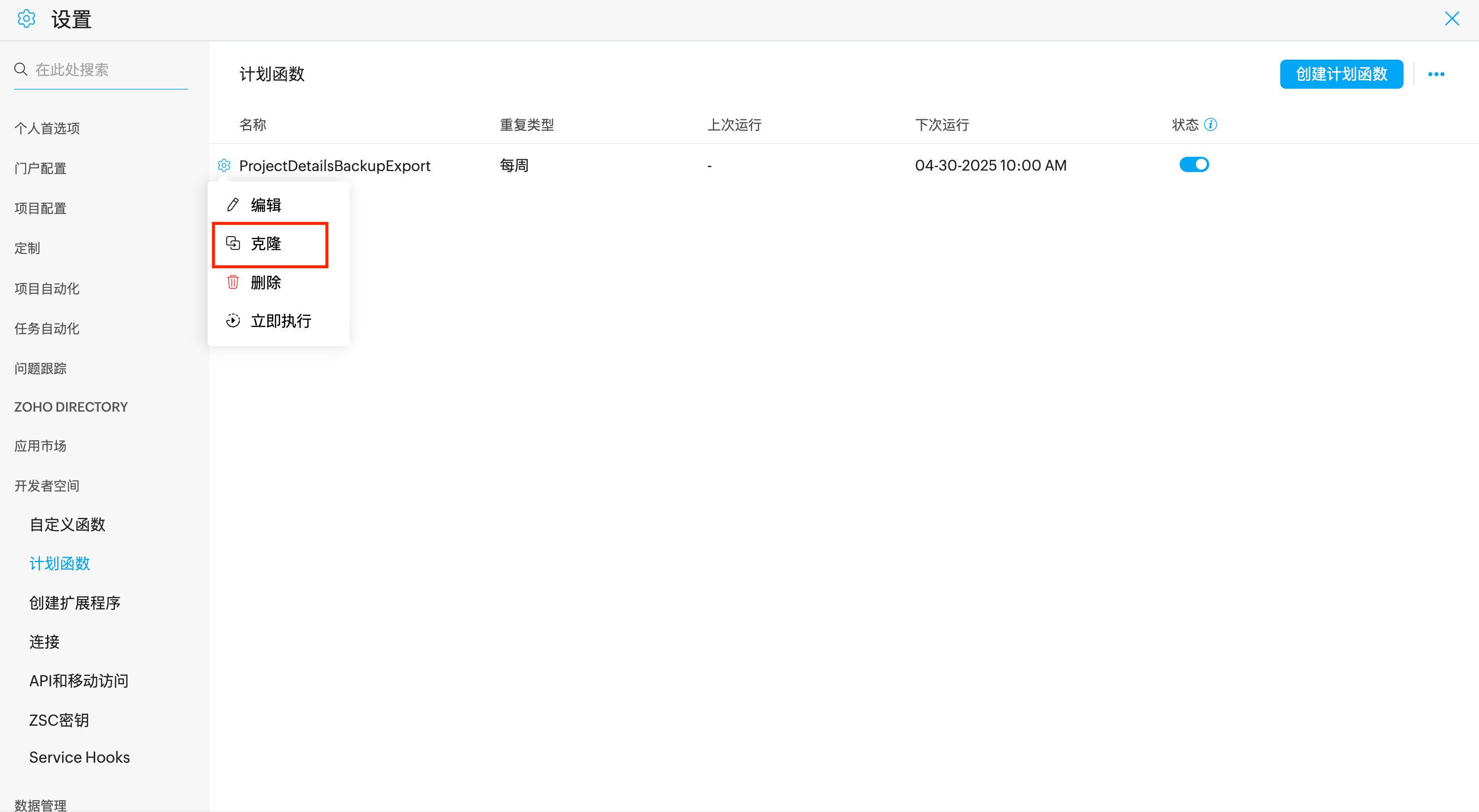The image size is (1479, 812).
Task: Click the search magnifier icon
Action: (x=21, y=70)
